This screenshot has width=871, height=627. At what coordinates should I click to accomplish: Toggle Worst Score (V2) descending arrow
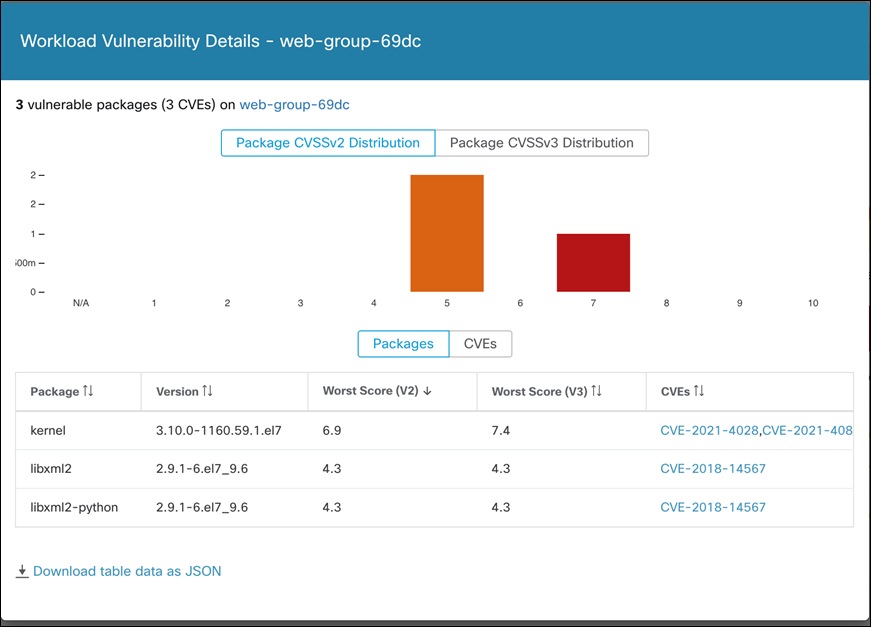coord(427,391)
